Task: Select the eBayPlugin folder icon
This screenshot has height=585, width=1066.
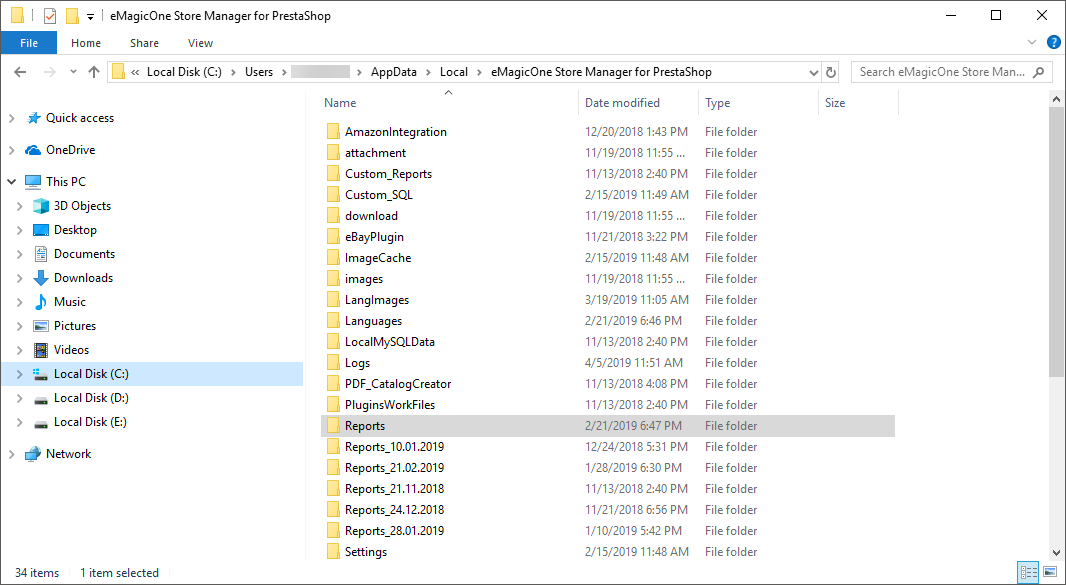Action: 332,237
